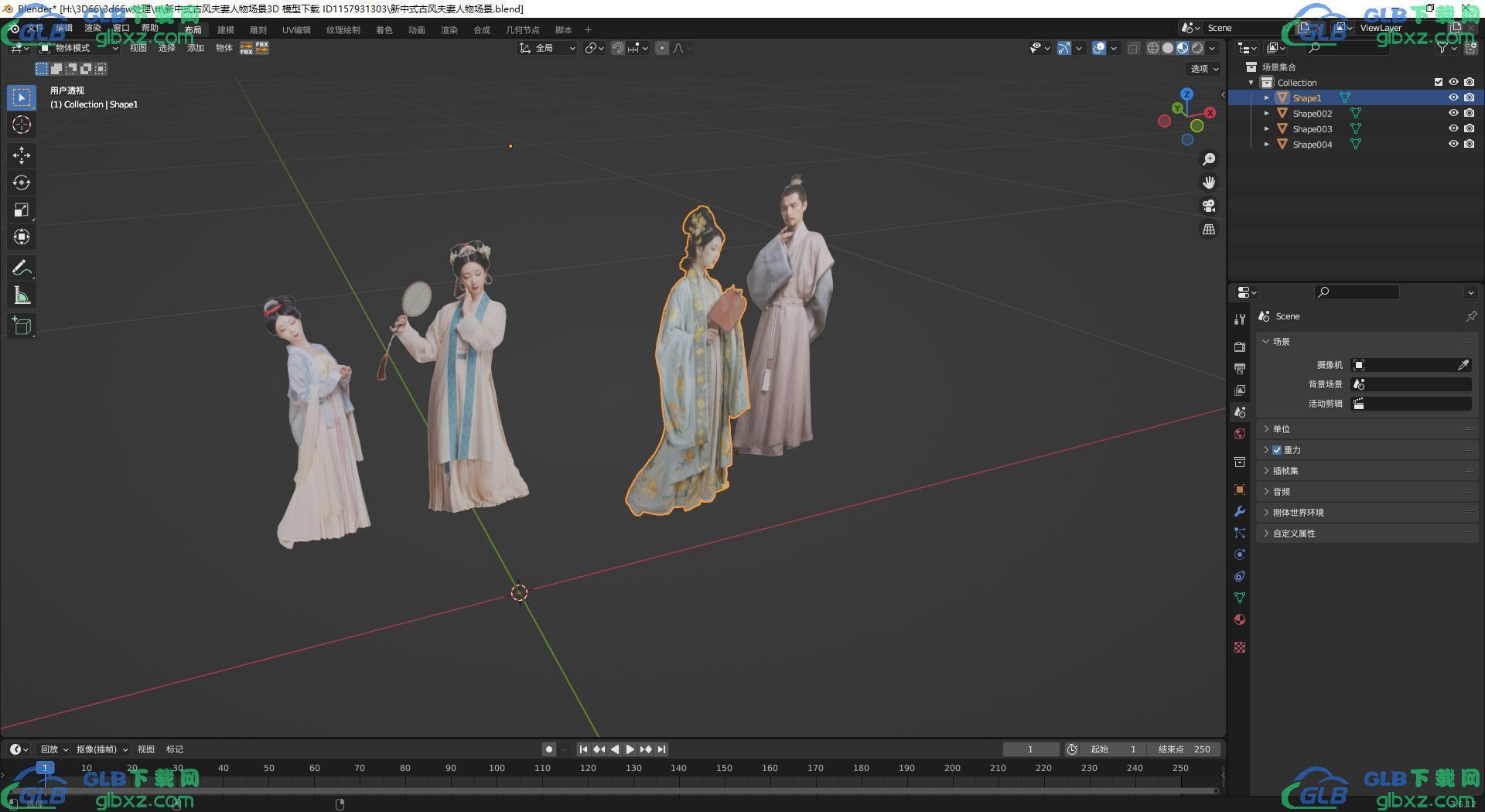The height and width of the screenshot is (812, 1485).
Task: Expand the Shape003 tree item
Action: (1266, 129)
